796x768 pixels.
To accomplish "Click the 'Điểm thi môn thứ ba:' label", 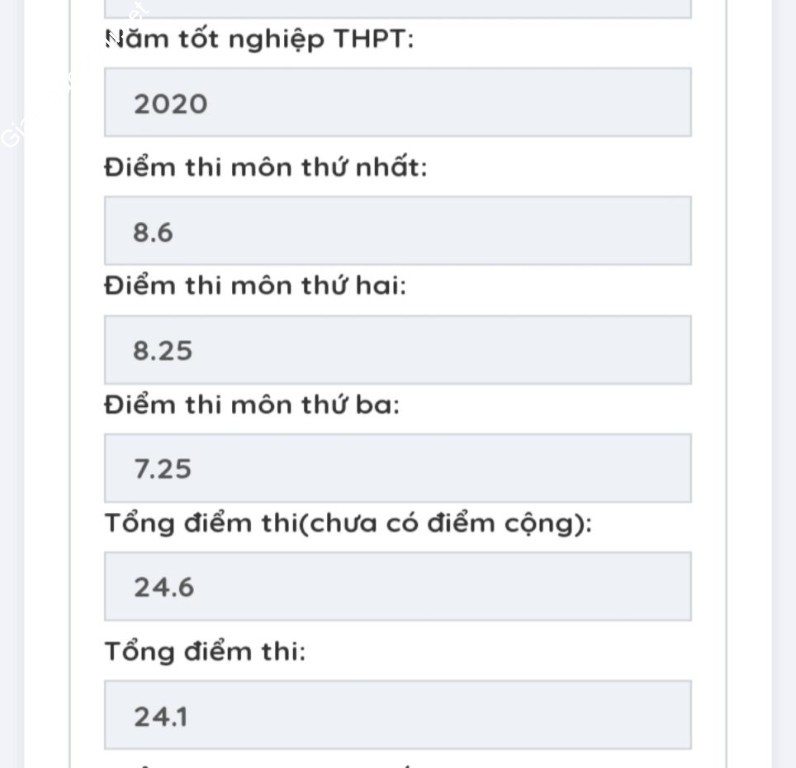I will point(252,405).
